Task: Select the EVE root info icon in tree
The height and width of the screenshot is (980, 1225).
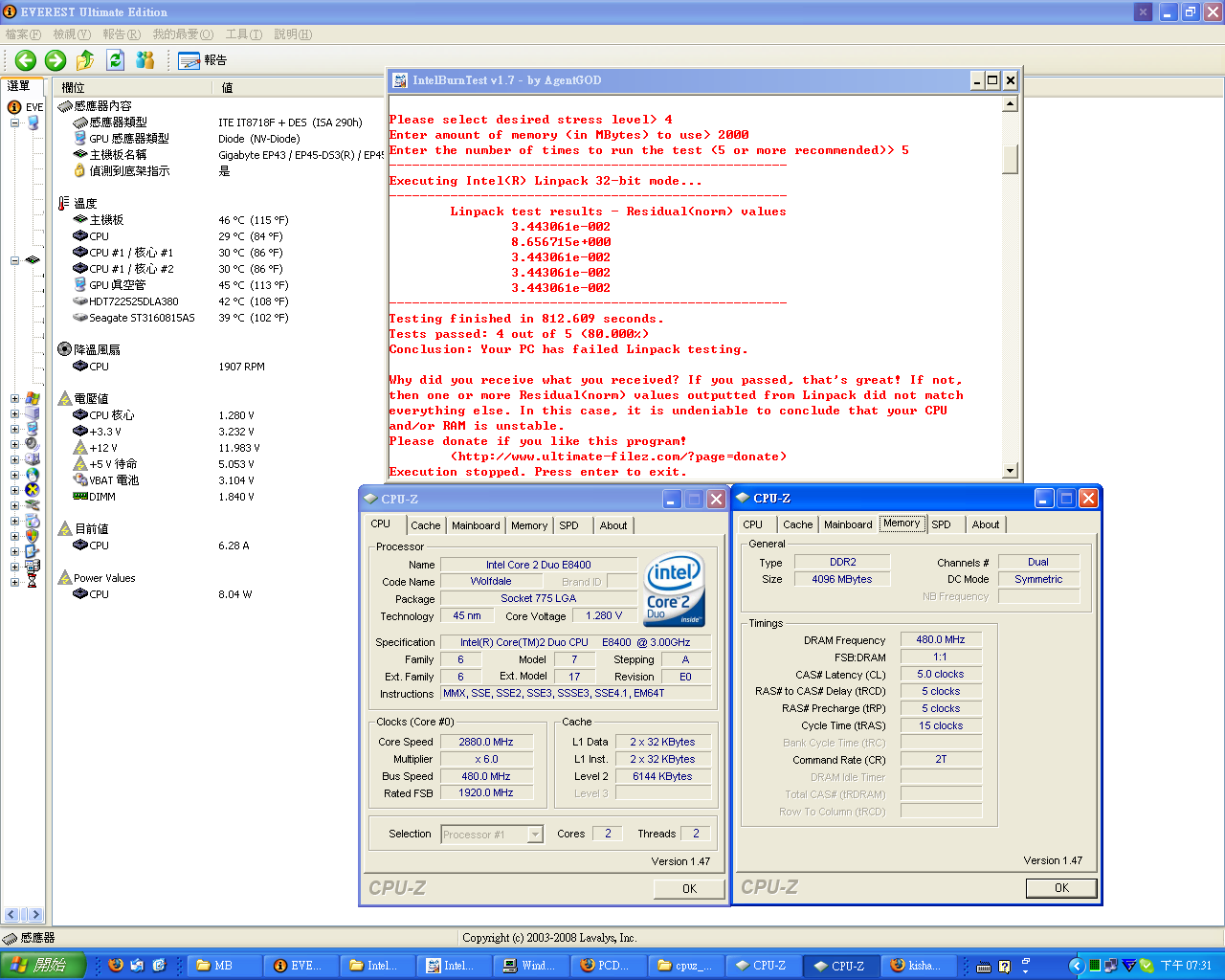Action: pos(14,107)
